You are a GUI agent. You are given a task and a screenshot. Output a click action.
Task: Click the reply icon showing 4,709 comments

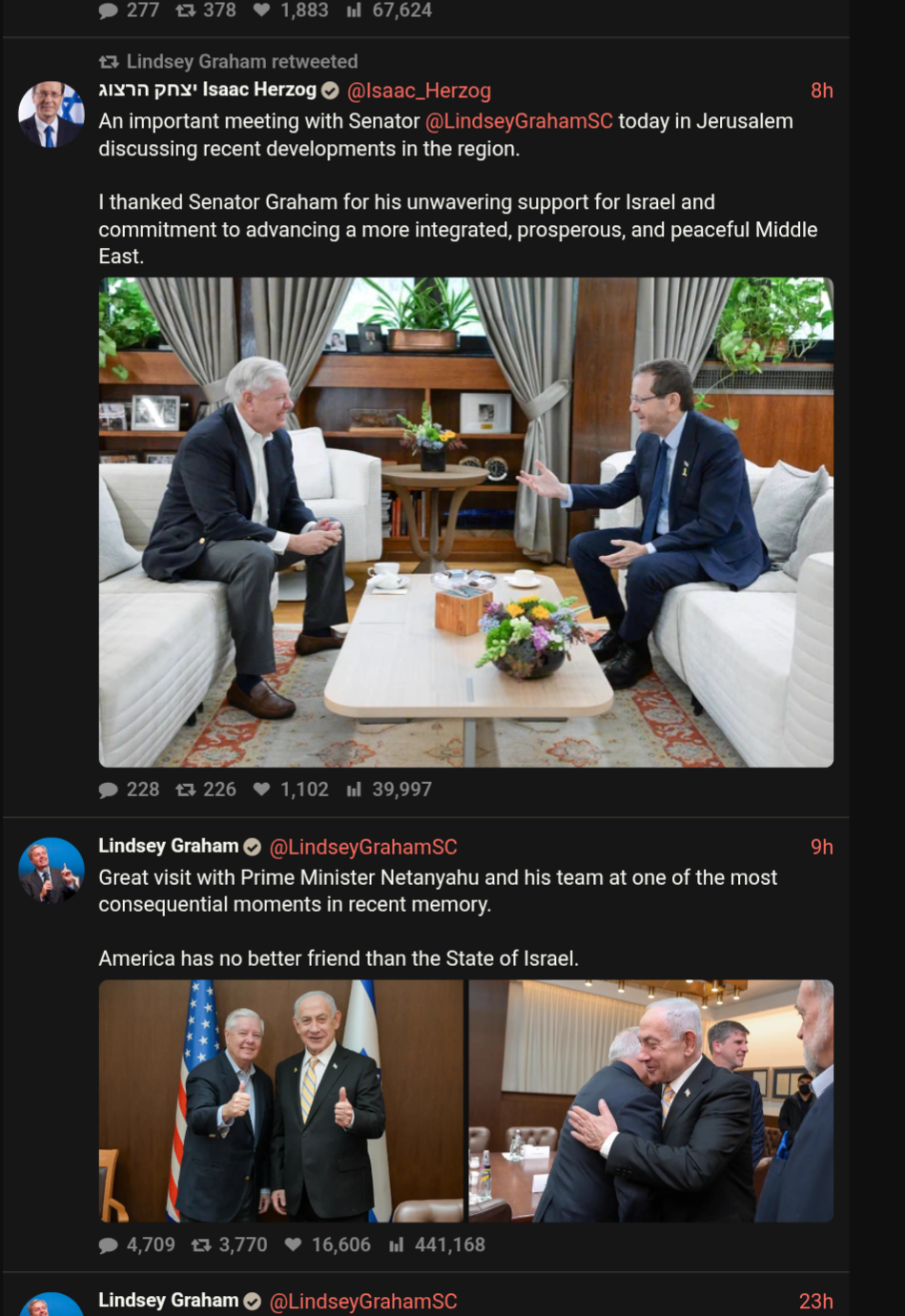pyautogui.click(x=109, y=1244)
